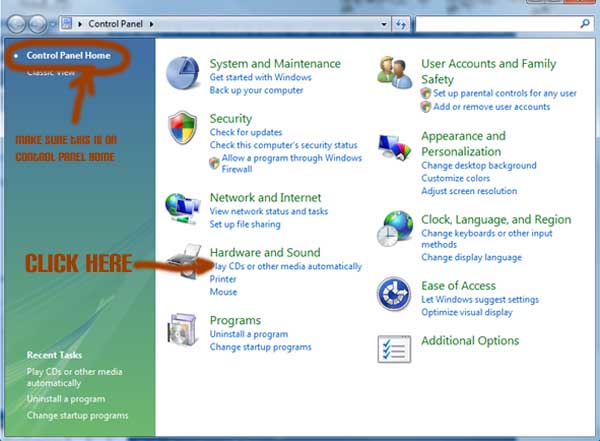Screen dimensions: 600x441
Task: Open Appearance and Personalization icon
Action: 396,147
